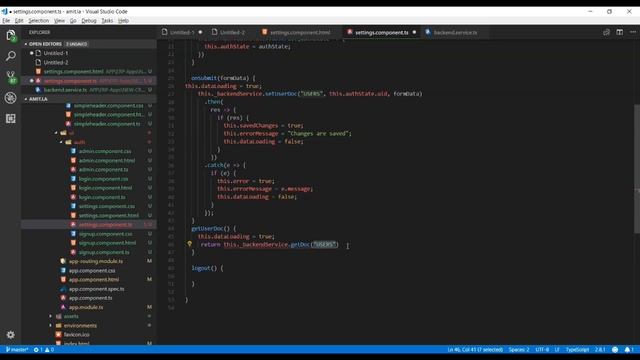Viewport: 640px width, 360px height.
Task: Open simpleheader.component.ts in file tree
Action: pos(107,124)
